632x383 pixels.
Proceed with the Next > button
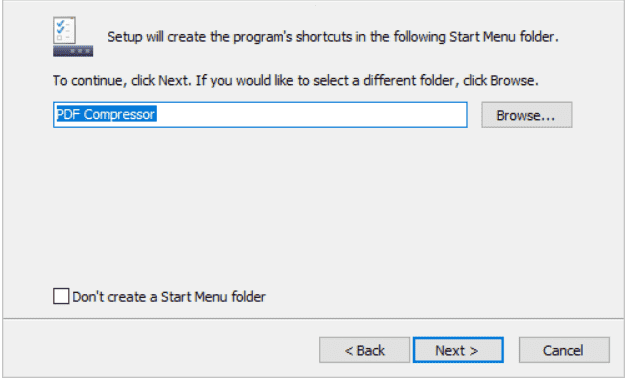click(x=458, y=350)
